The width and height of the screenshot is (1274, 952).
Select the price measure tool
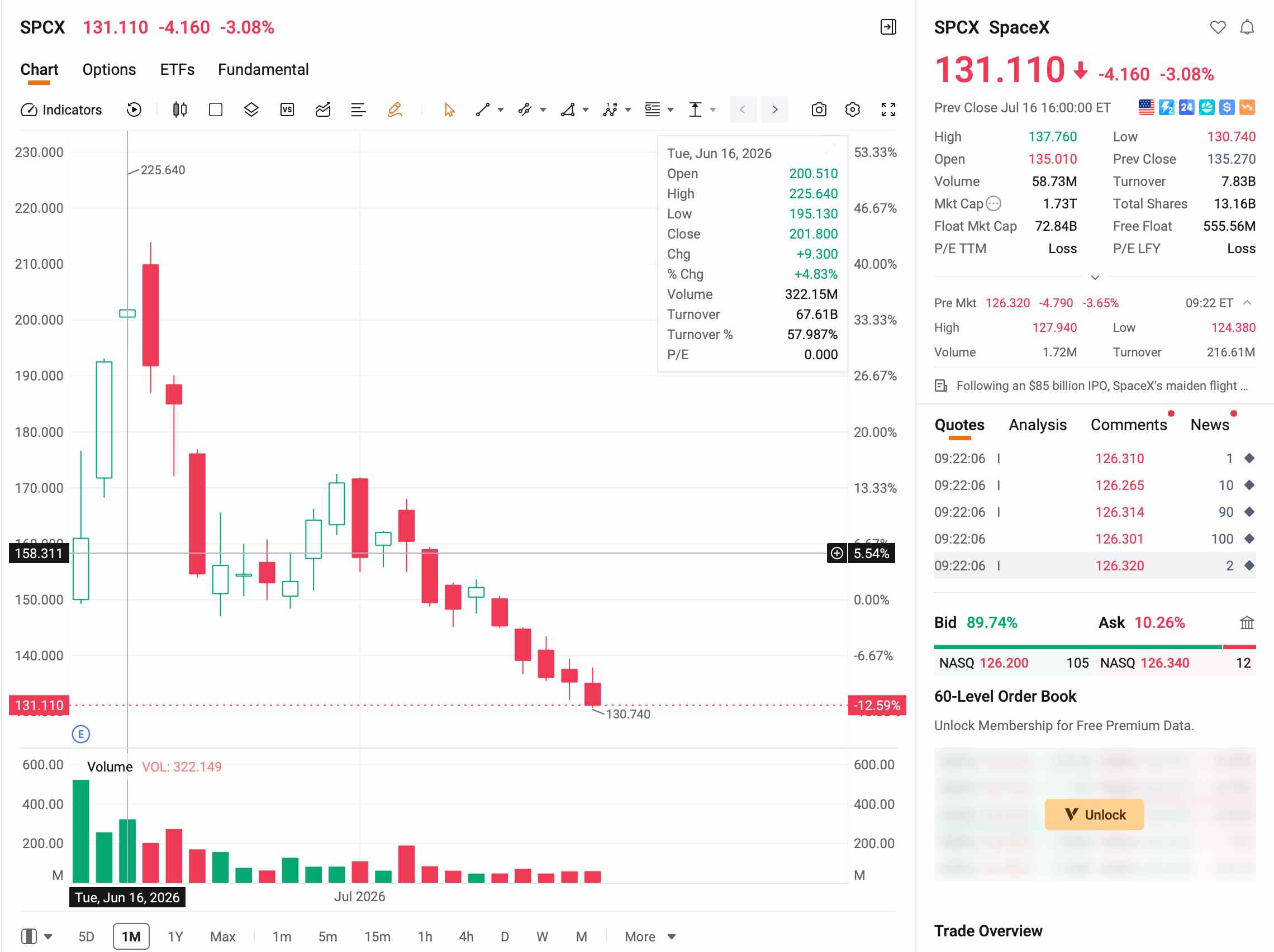[x=695, y=110]
